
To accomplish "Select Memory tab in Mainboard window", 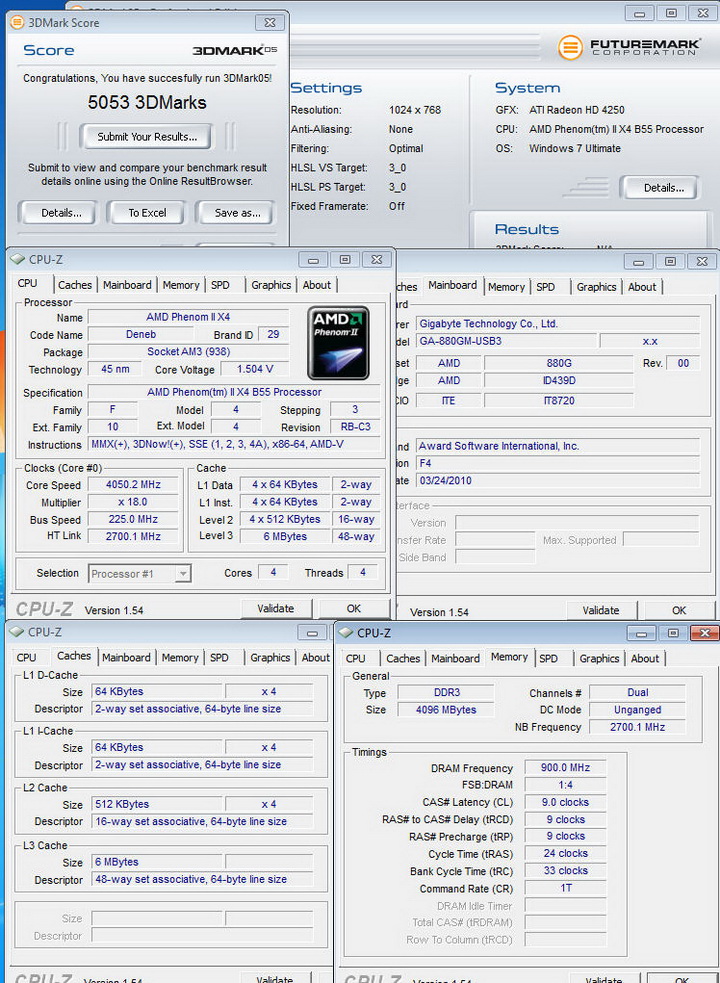I will 506,287.
